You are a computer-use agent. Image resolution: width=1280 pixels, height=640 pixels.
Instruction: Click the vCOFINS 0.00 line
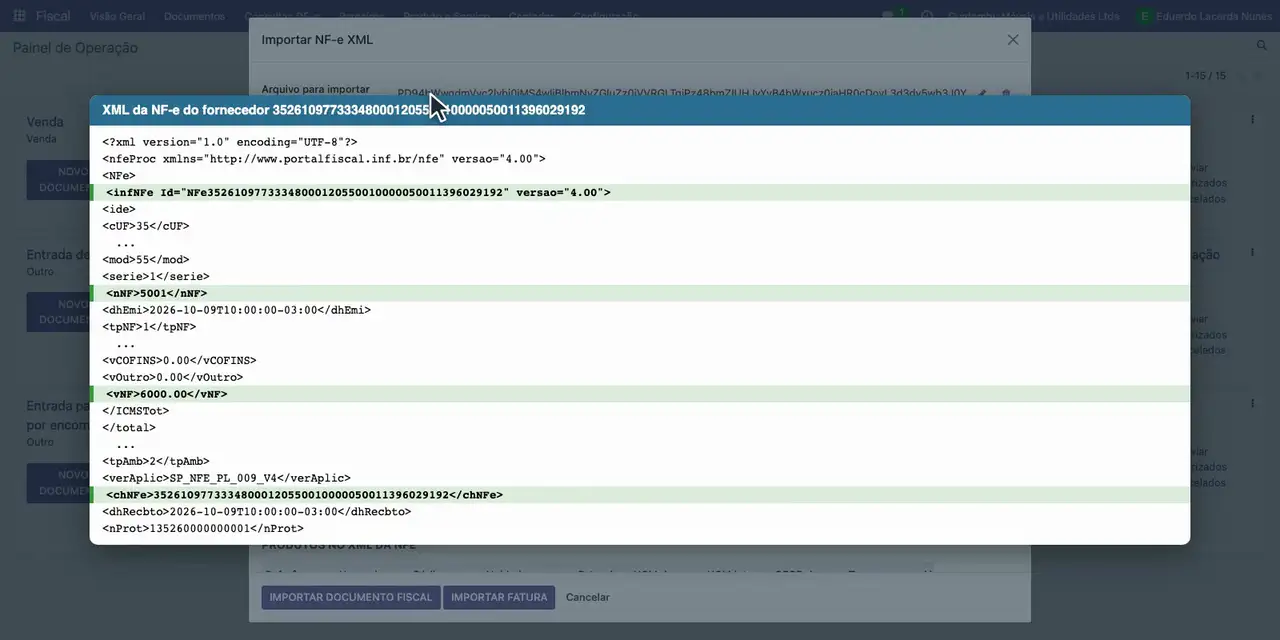pyautogui.click(x=179, y=360)
